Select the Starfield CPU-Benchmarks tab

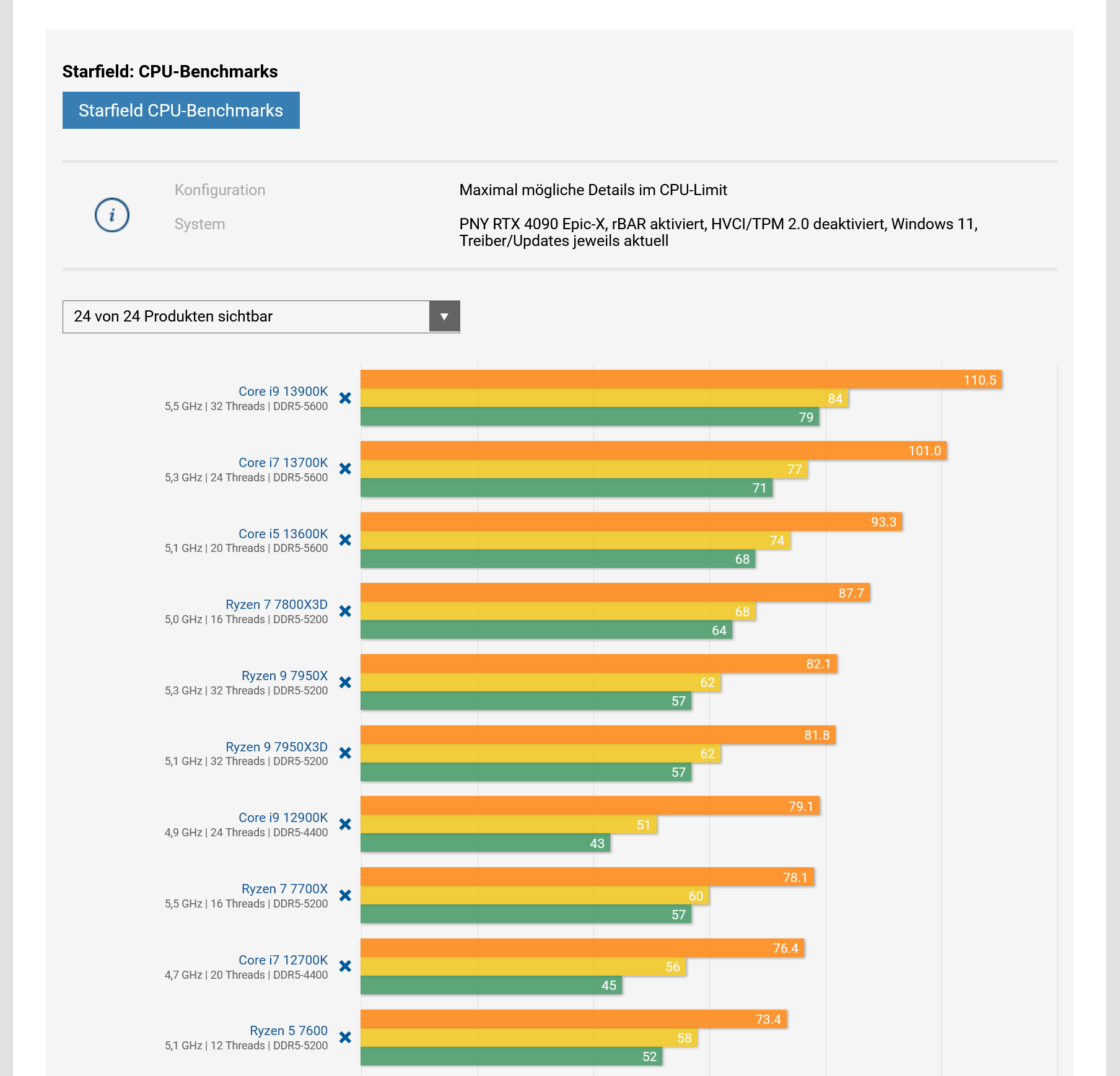(x=181, y=110)
